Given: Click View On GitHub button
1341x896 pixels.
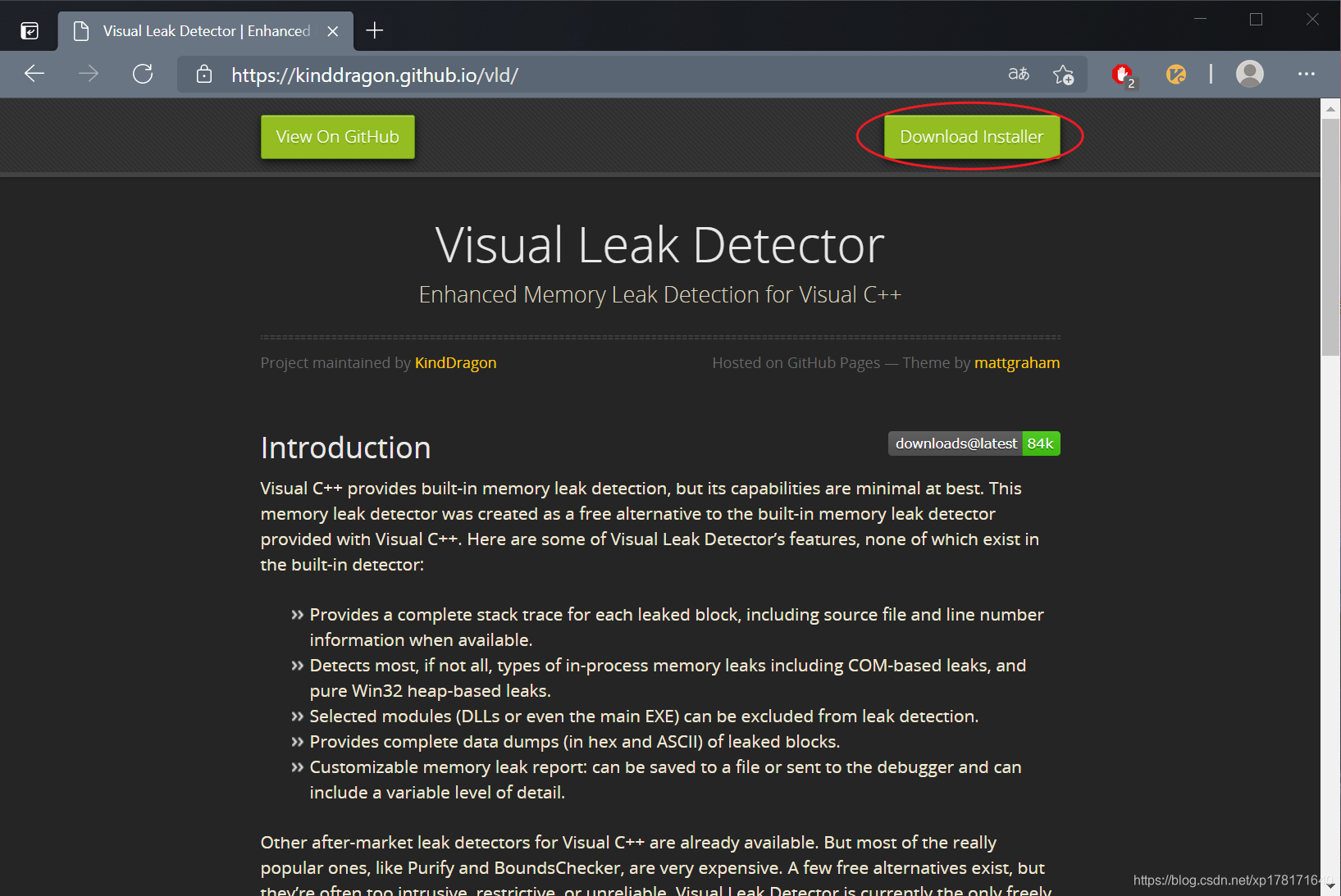Looking at the screenshot, I should pos(338,137).
